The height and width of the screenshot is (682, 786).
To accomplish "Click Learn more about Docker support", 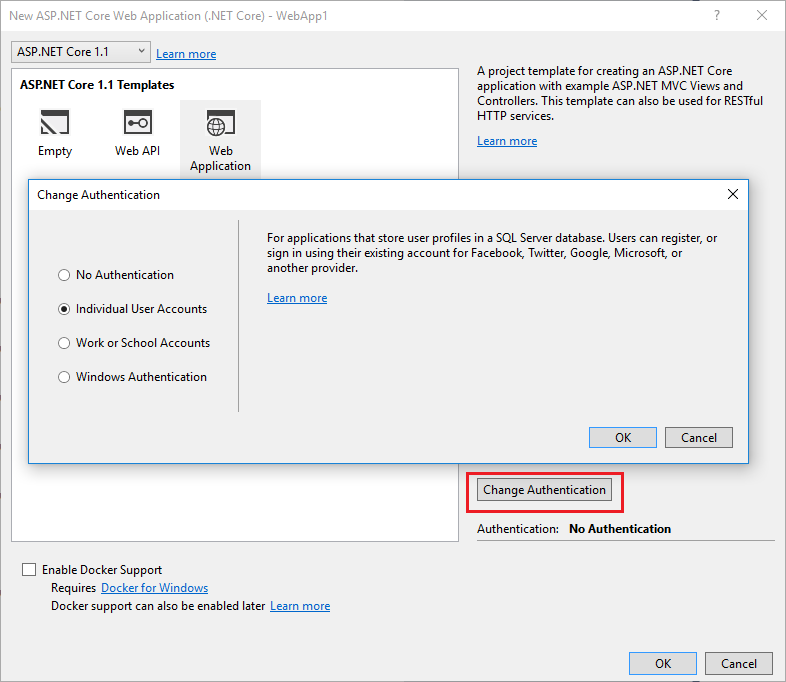I will (x=300, y=606).
